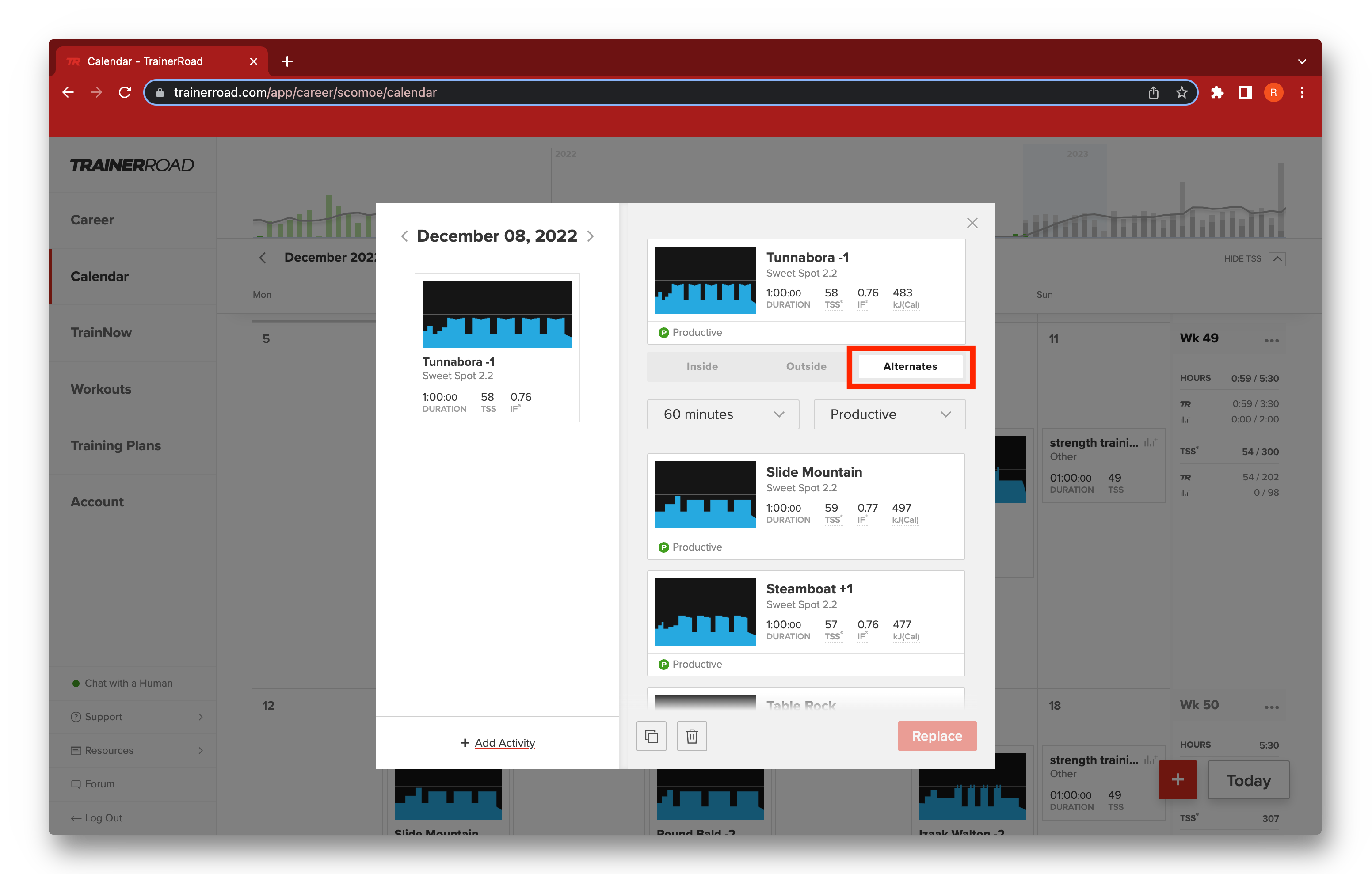
Task: Open Account in sidebar
Action: (x=97, y=502)
